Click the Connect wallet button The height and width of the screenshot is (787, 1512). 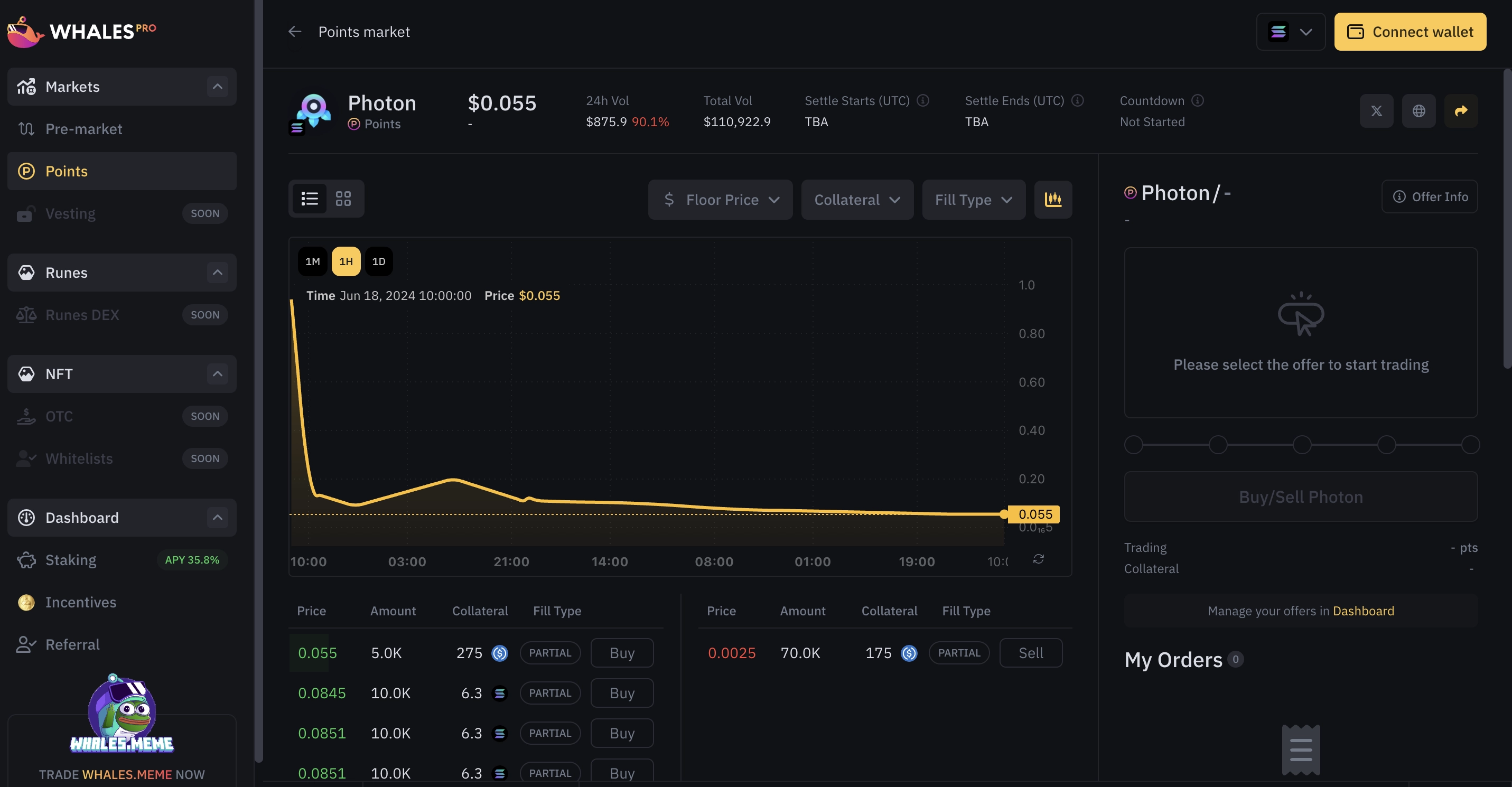tap(1410, 32)
